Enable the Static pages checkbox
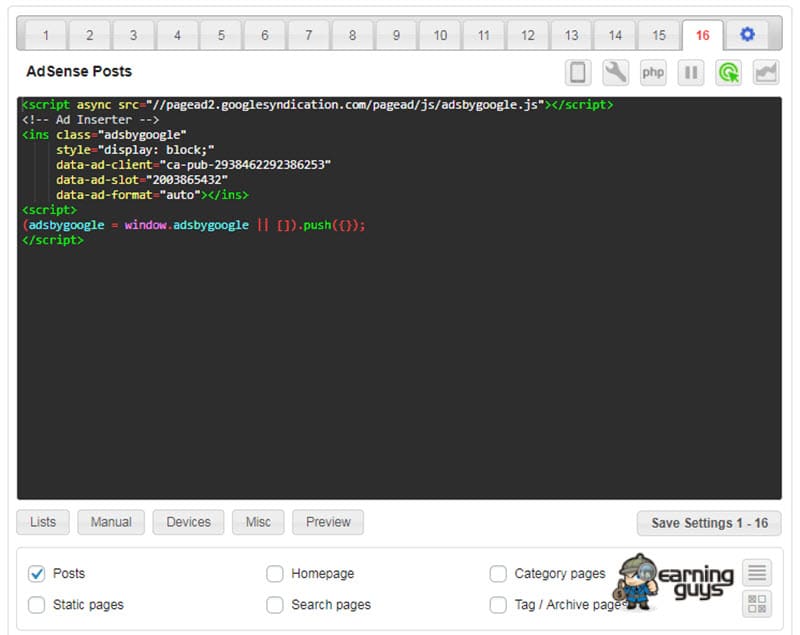The width and height of the screenshot is (800, 635). [37, 605]
